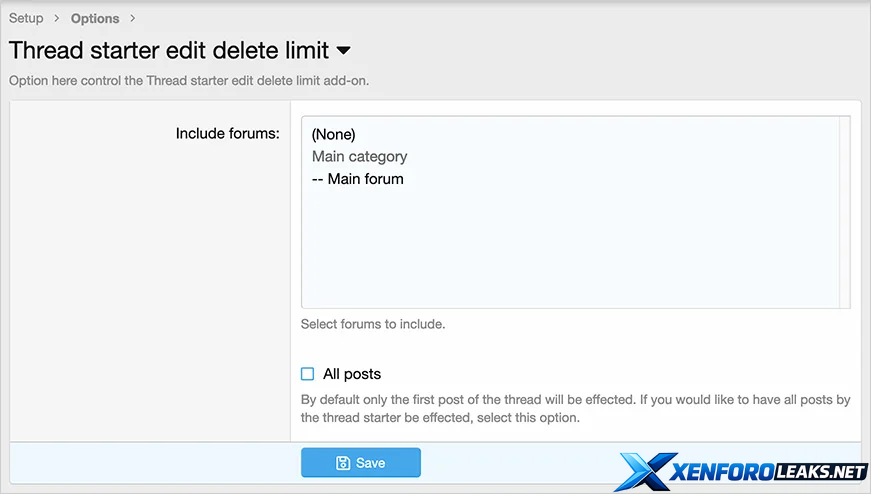The image size is (871, 494).
Task: Click the Setup breadcrumb link
Action: pyautogui.click(x=26, y=18)
